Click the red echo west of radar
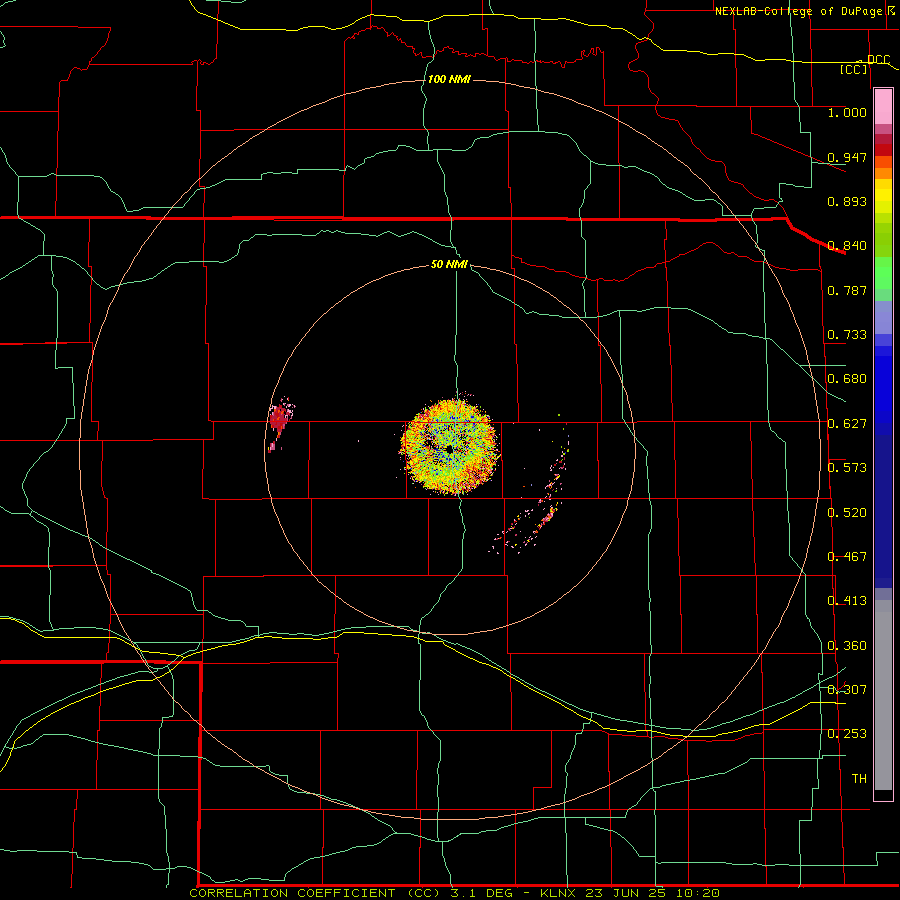 (x=279, y=419)
